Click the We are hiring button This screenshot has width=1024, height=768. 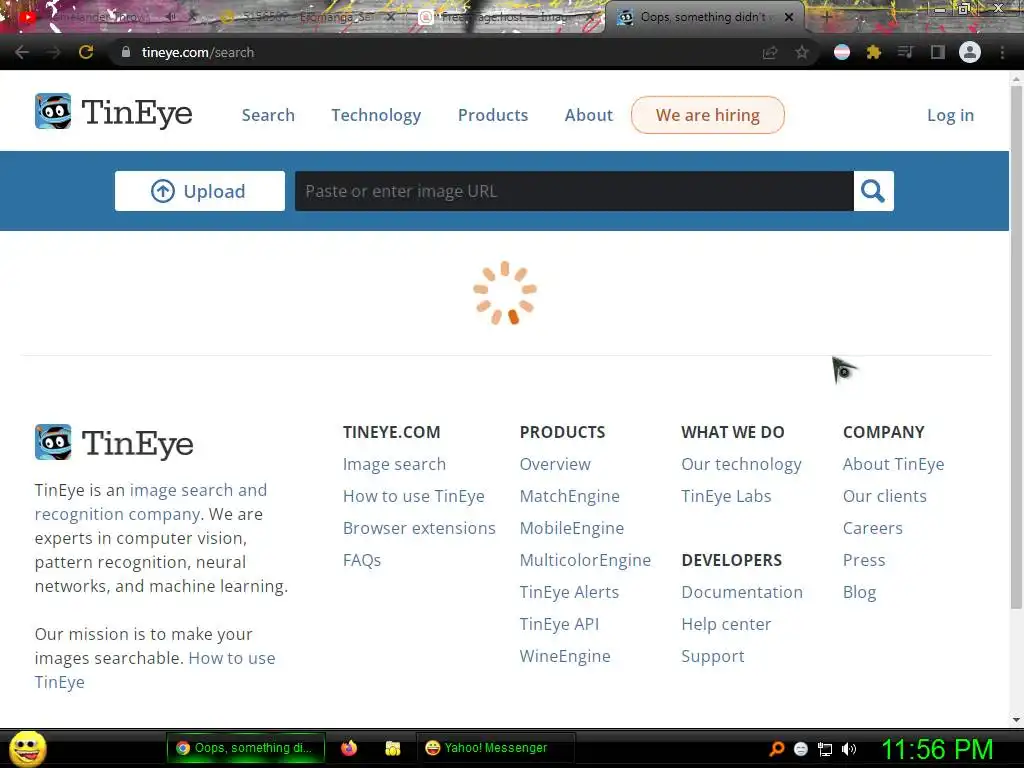708,115
